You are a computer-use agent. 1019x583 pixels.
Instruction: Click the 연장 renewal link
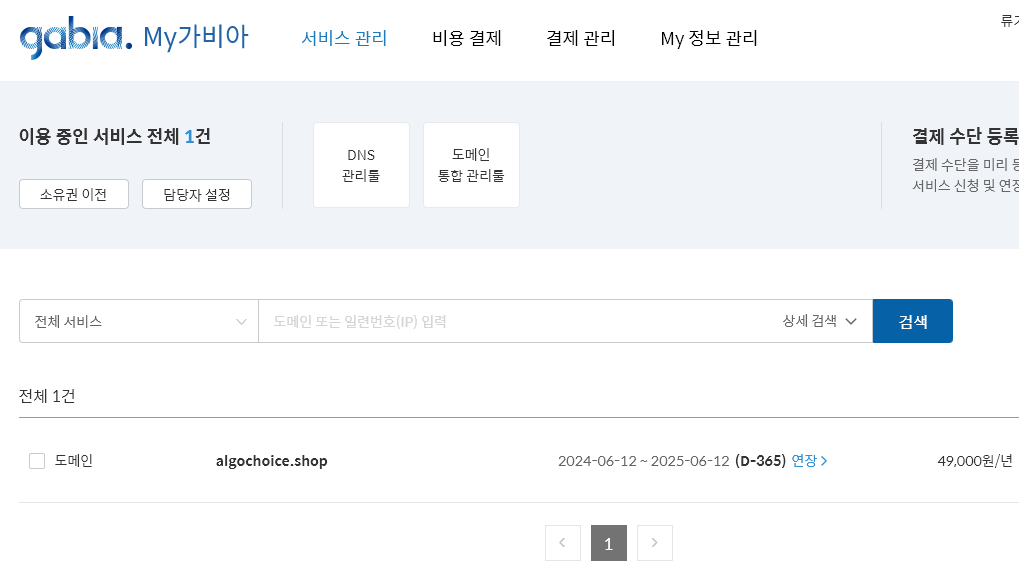pos(809,461)
